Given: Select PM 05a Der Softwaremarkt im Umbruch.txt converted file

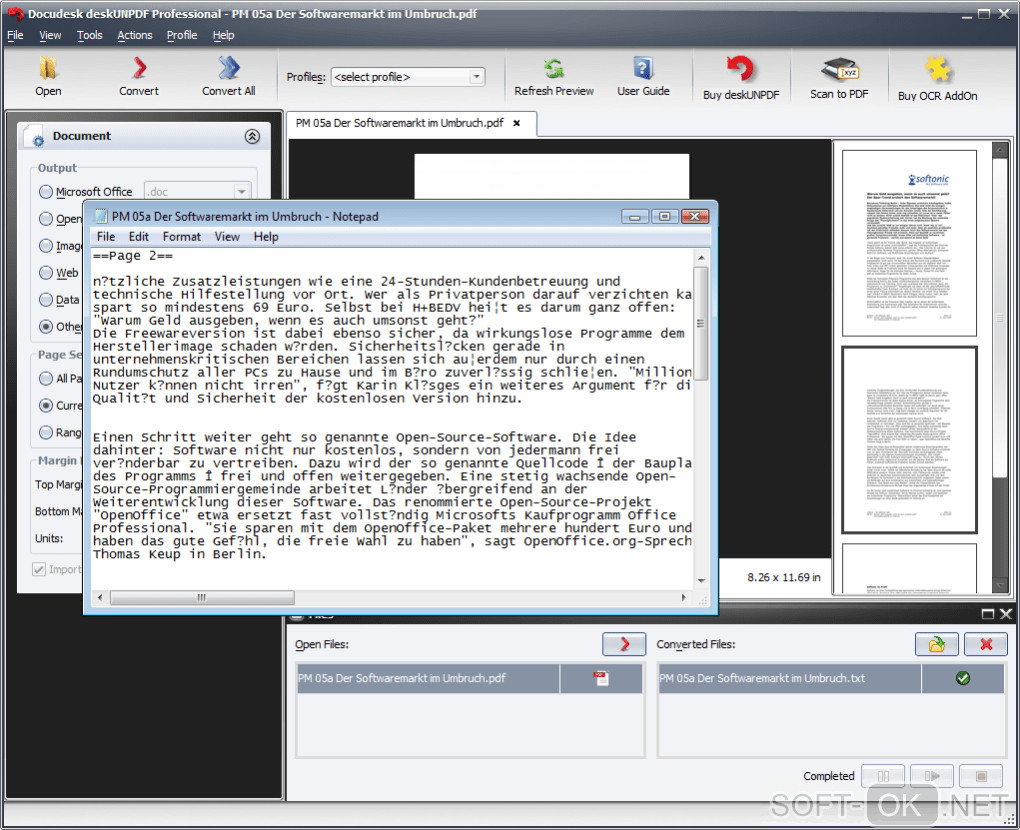Looking at the screenshot, I should pos(831,678).
